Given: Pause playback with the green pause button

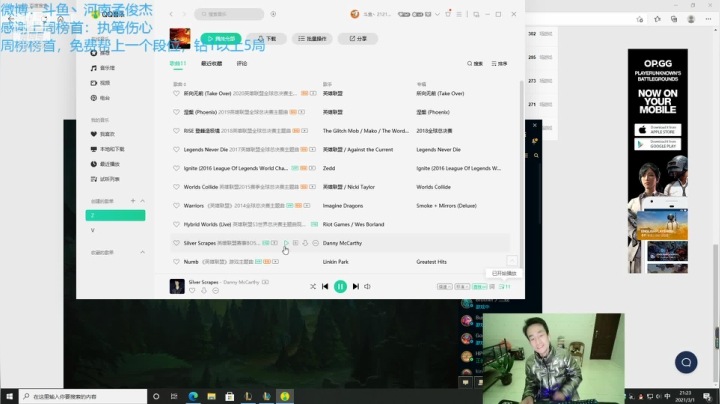Looking at the screenshot, I should (340, 286).
